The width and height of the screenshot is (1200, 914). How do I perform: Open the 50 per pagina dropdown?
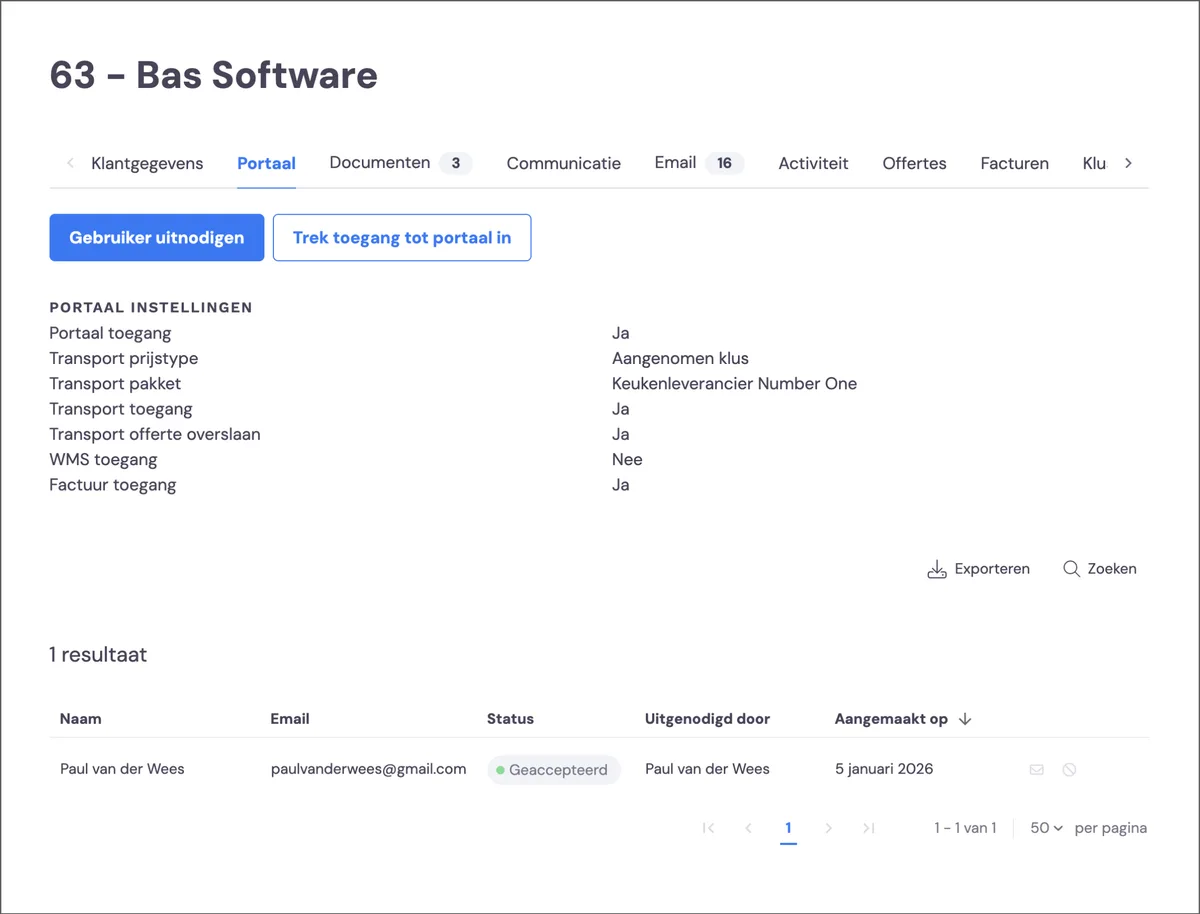[1046, 828]
